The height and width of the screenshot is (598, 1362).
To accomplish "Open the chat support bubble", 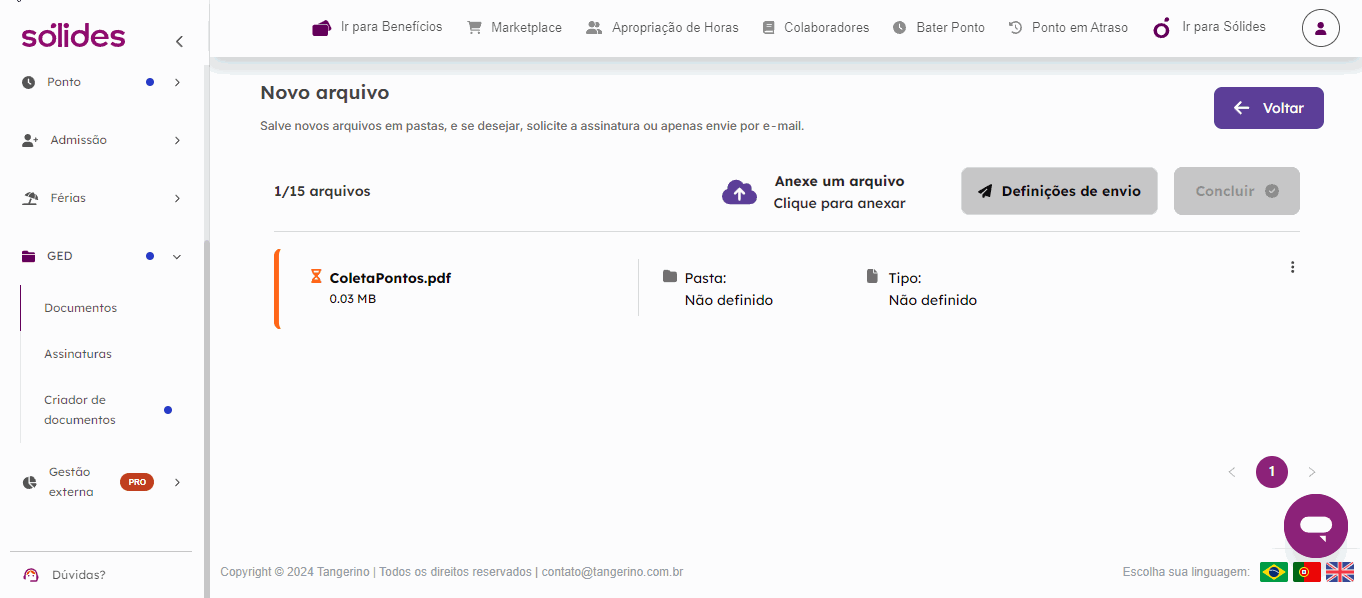I will 1315,526.
